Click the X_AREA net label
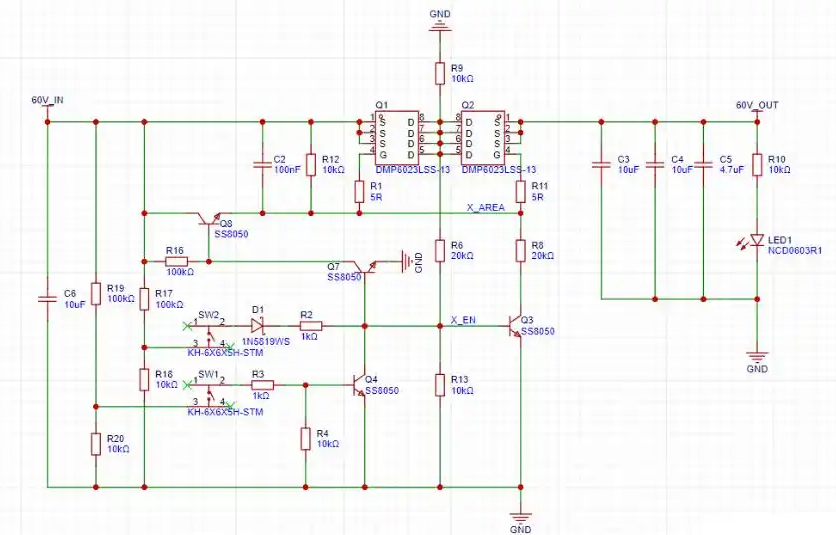Image resolution: width=836 pixels, height=535 pixels. [486, 207]
